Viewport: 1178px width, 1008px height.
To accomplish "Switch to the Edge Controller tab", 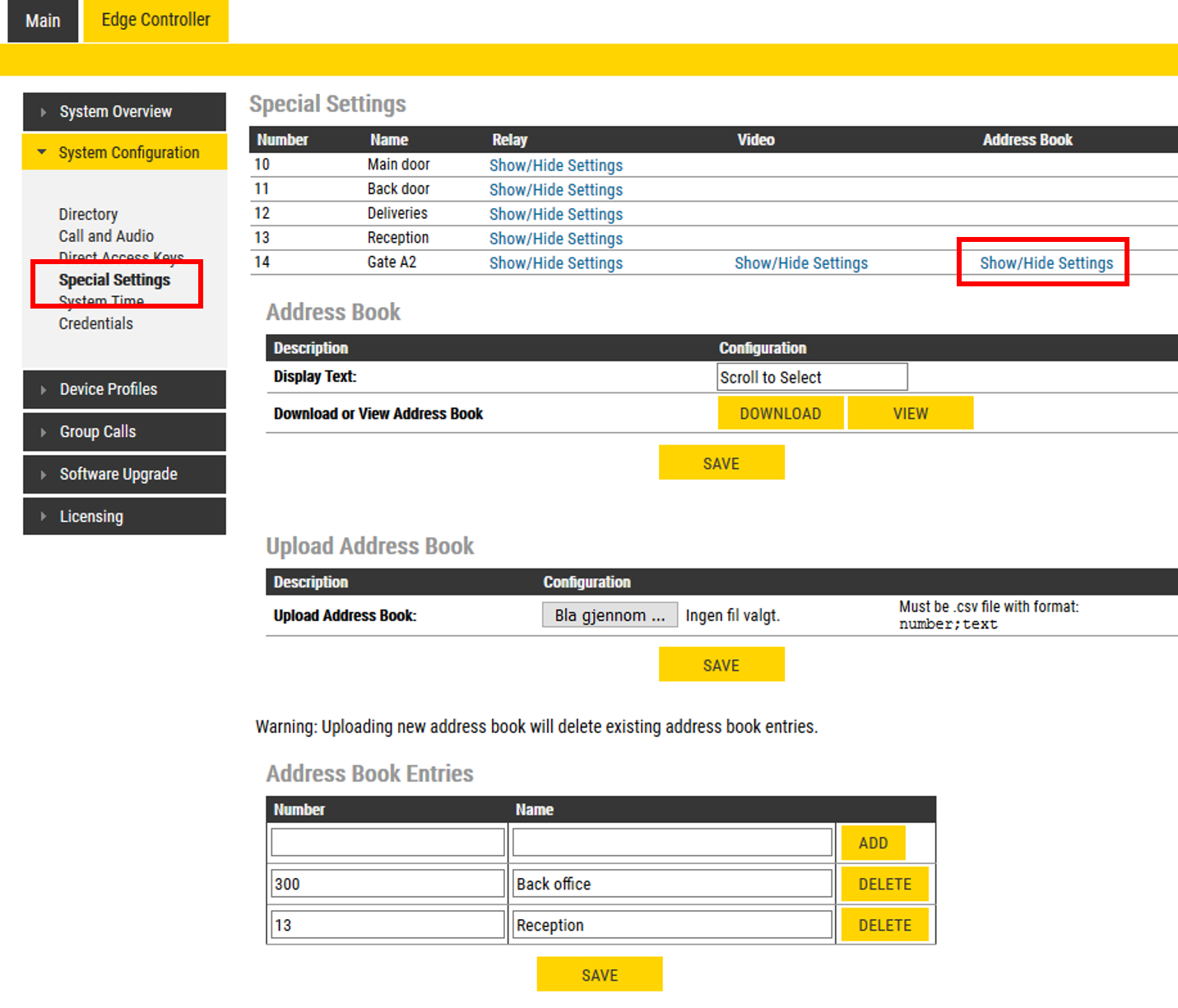I will coord(155,21).
